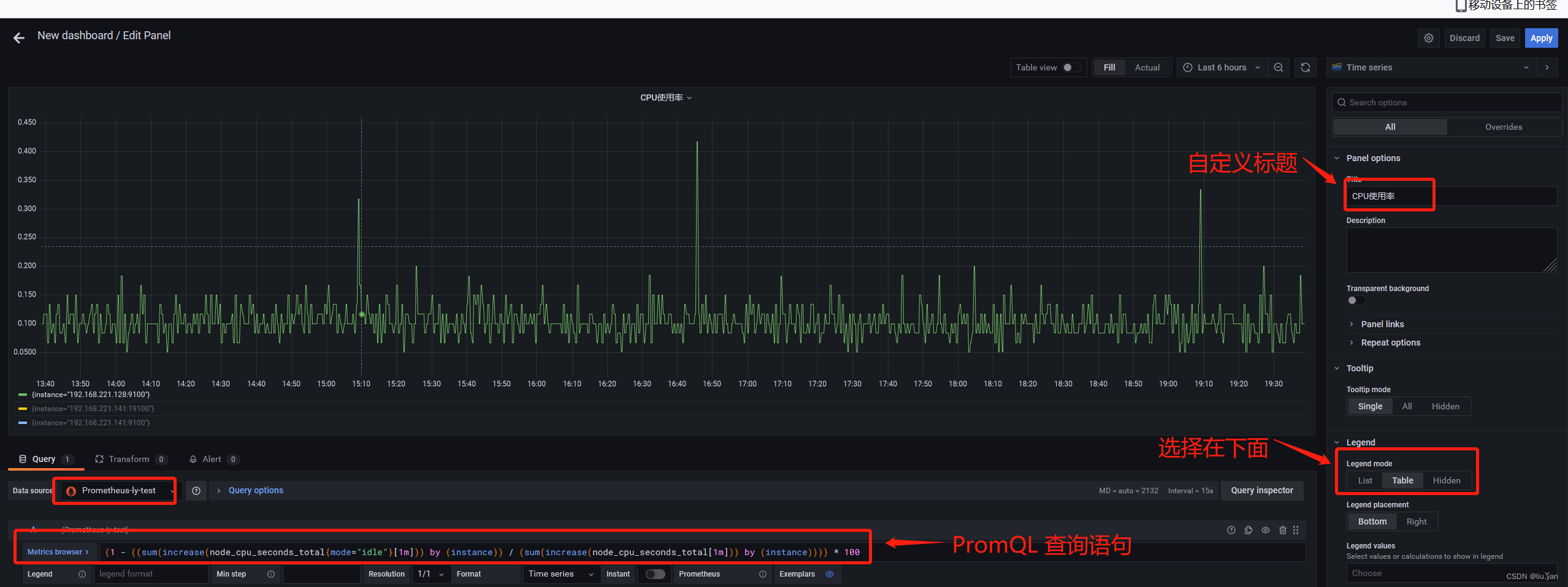
Task: Click the search magnifier in options
Action: [1341, 102]
